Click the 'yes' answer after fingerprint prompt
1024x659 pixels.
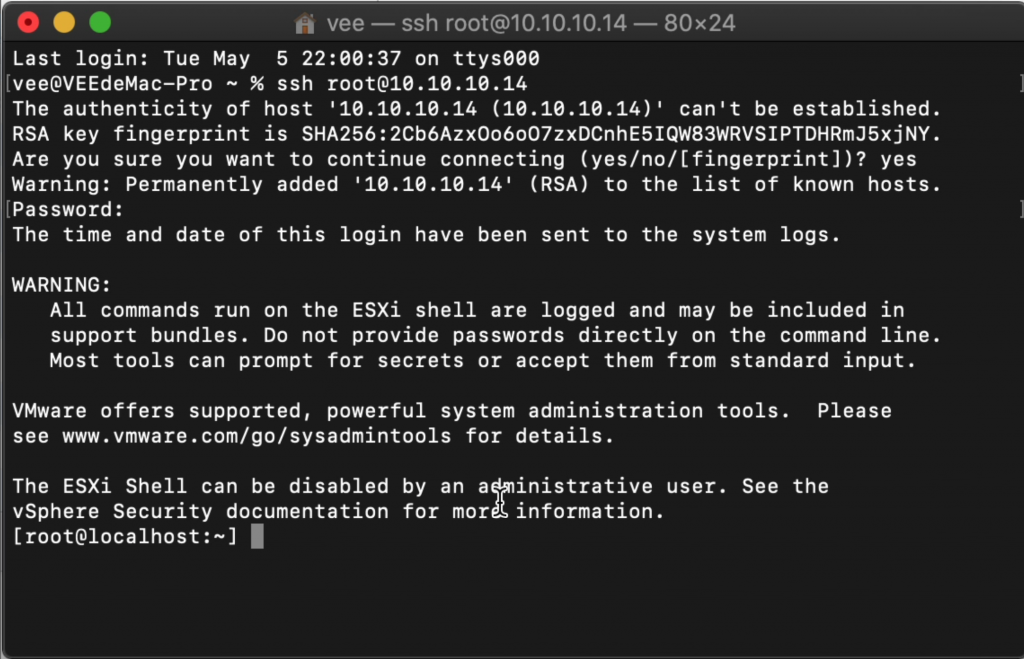pyautogui.click(x=898, y=159)
